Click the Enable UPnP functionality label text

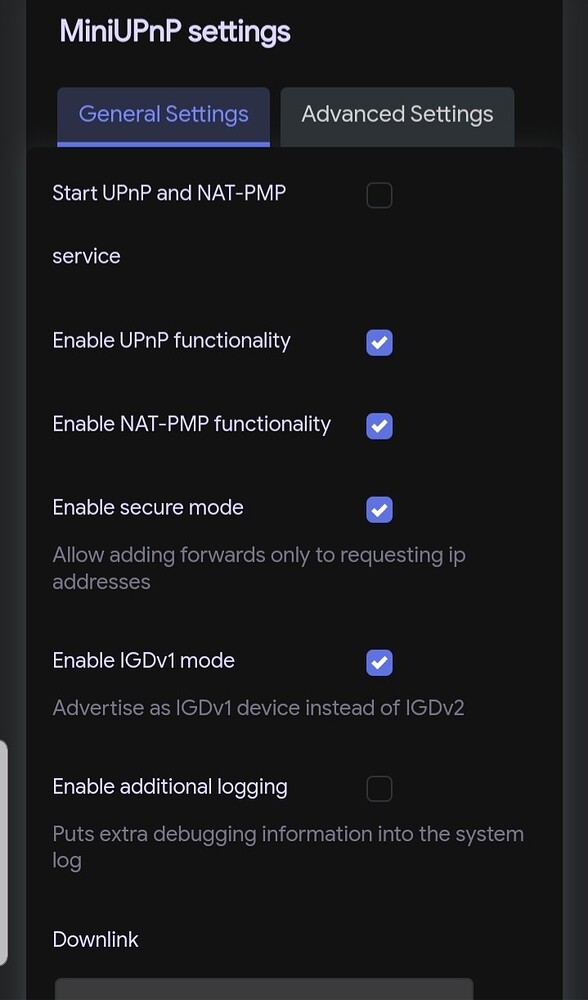tap(171, 340)
